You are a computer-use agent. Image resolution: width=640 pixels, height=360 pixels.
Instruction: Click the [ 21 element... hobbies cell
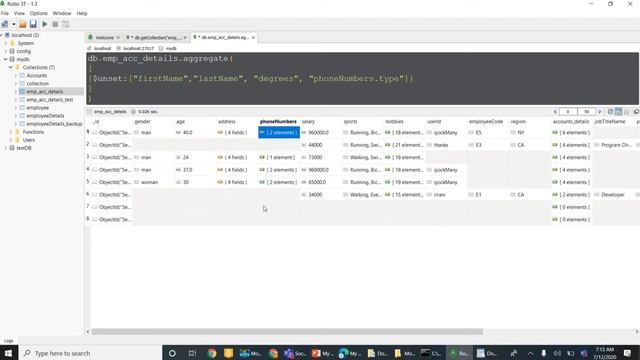404,145
